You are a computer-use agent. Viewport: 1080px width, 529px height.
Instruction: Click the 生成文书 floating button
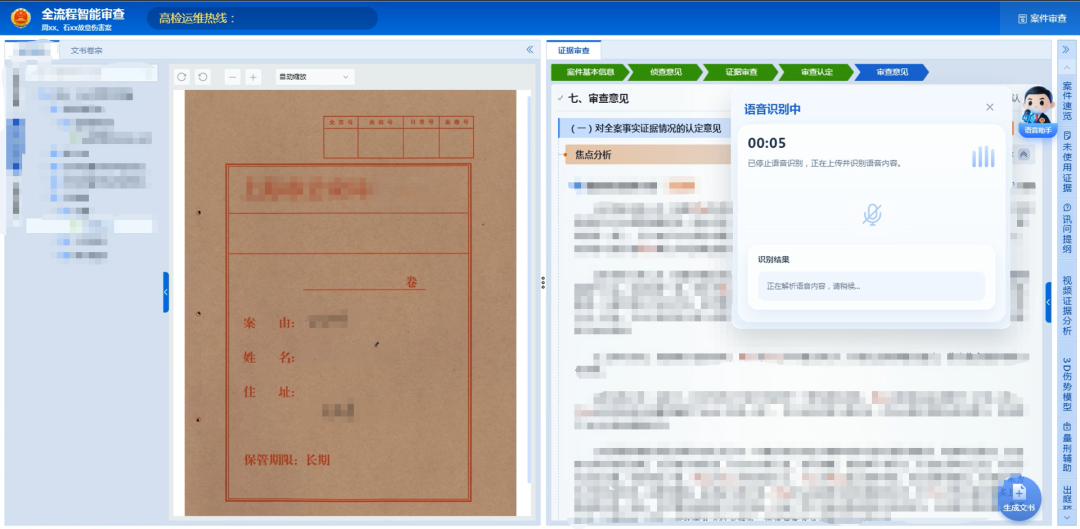pyautogui.click(x=1019, y=497)
